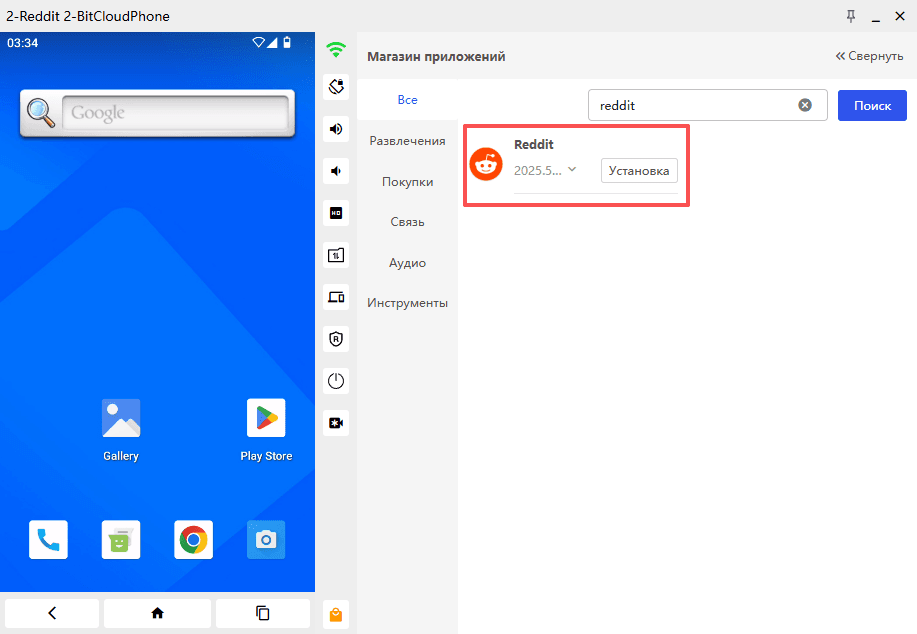Open the Gallery app
The image size is (917, 634).
(x=120, y=418)
